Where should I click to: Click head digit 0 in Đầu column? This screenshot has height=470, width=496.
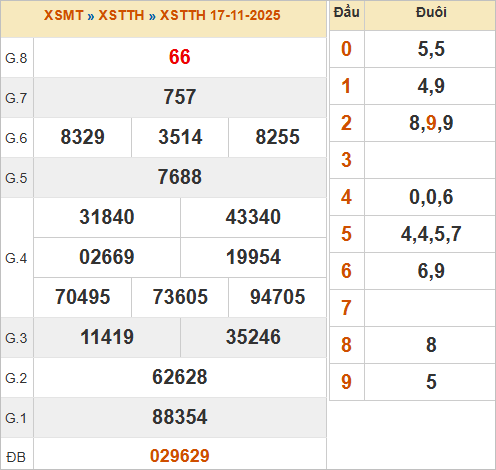point(346,49)
